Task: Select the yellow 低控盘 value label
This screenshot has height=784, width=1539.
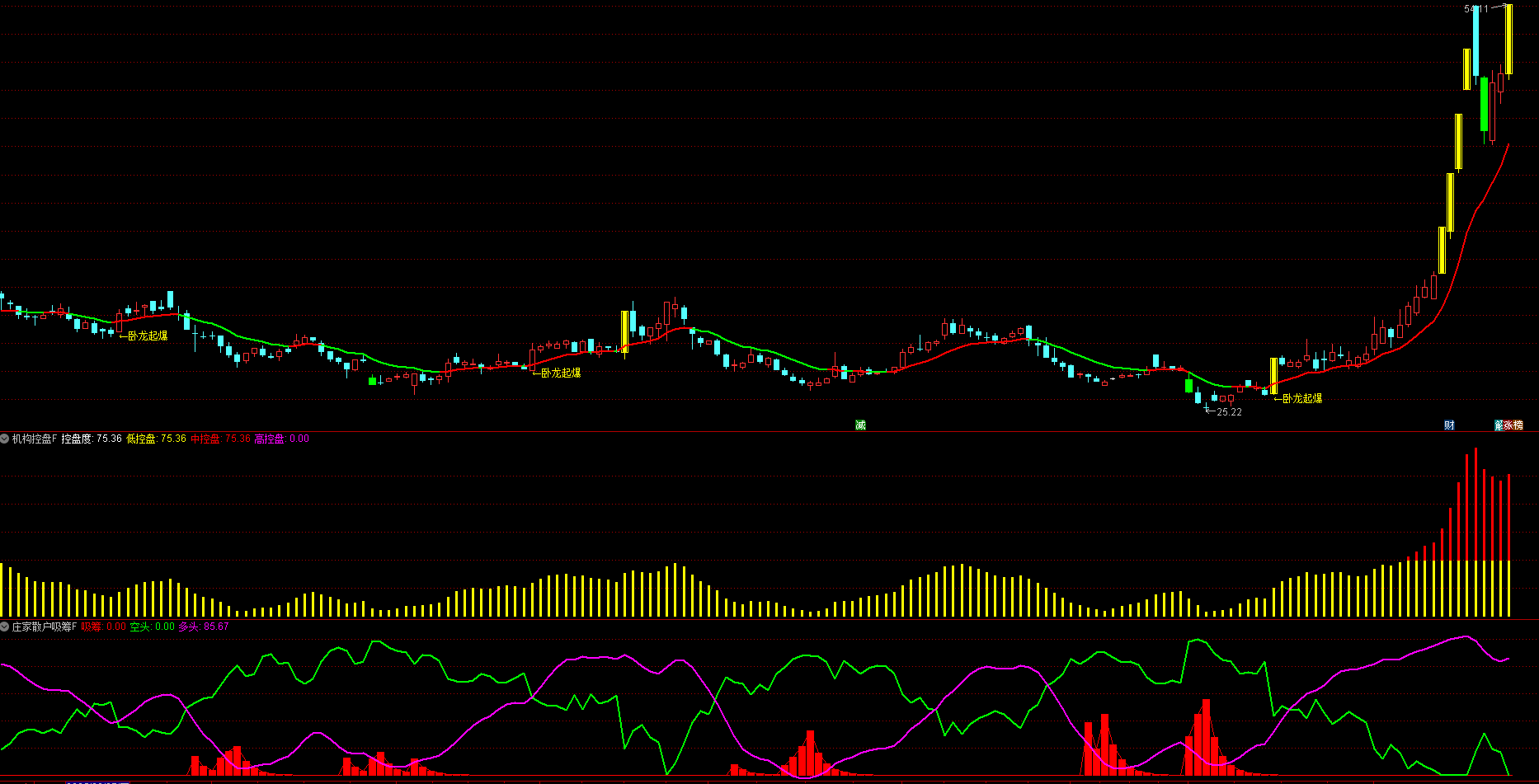Action: click(156, 439)
